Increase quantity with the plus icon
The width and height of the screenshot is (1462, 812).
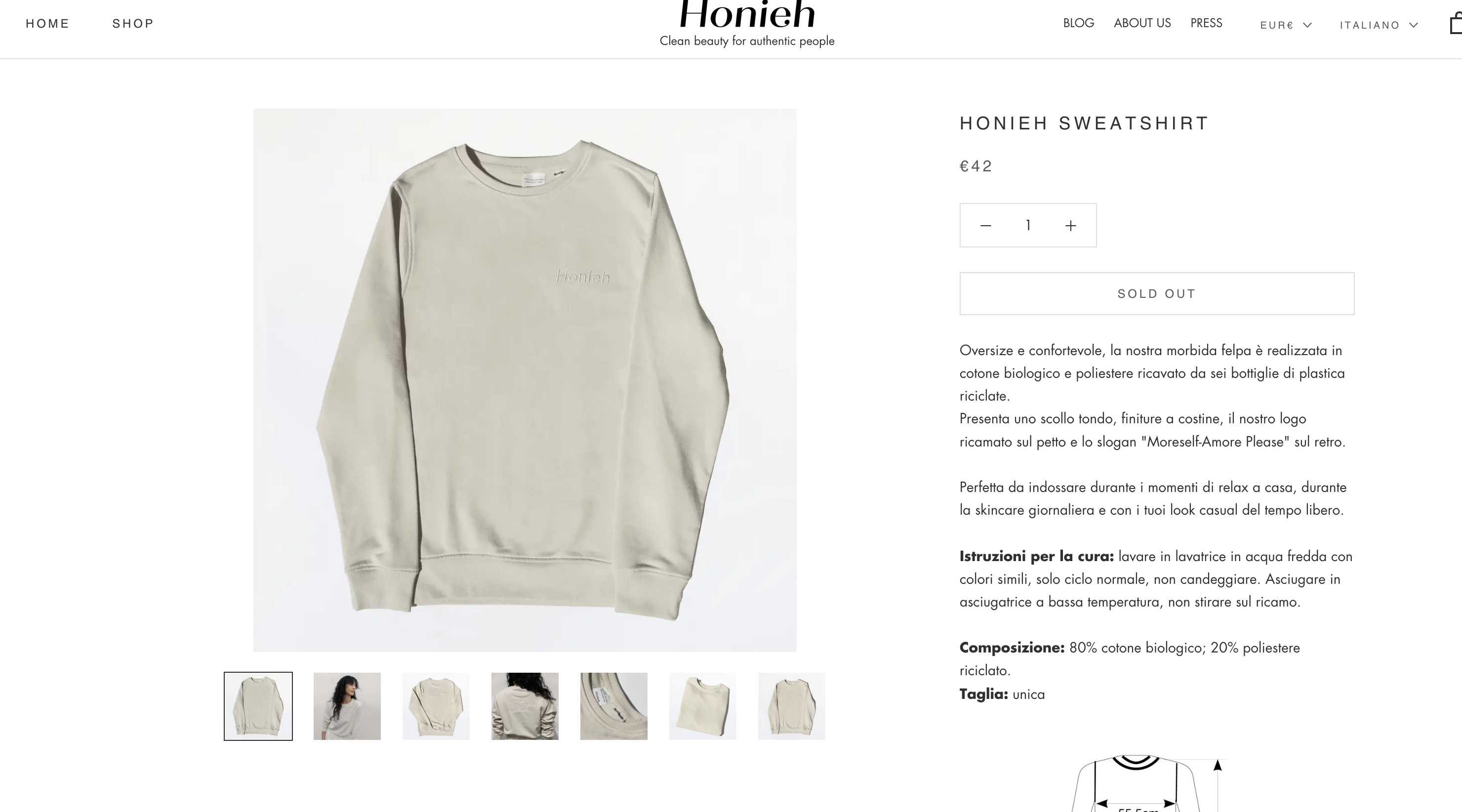[1070, 226]
